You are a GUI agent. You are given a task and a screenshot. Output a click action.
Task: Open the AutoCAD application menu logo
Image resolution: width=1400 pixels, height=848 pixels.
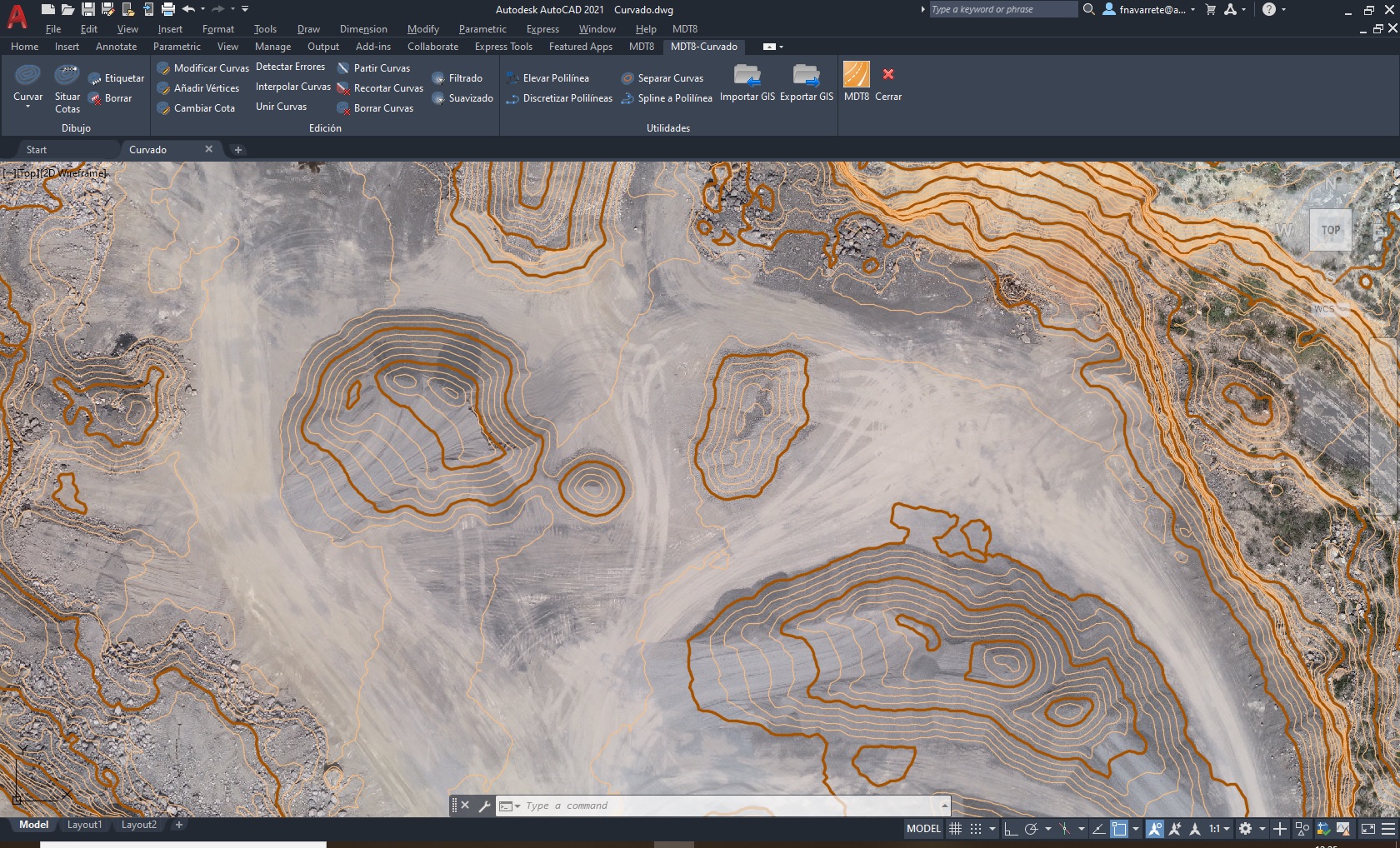pos(17,15)
